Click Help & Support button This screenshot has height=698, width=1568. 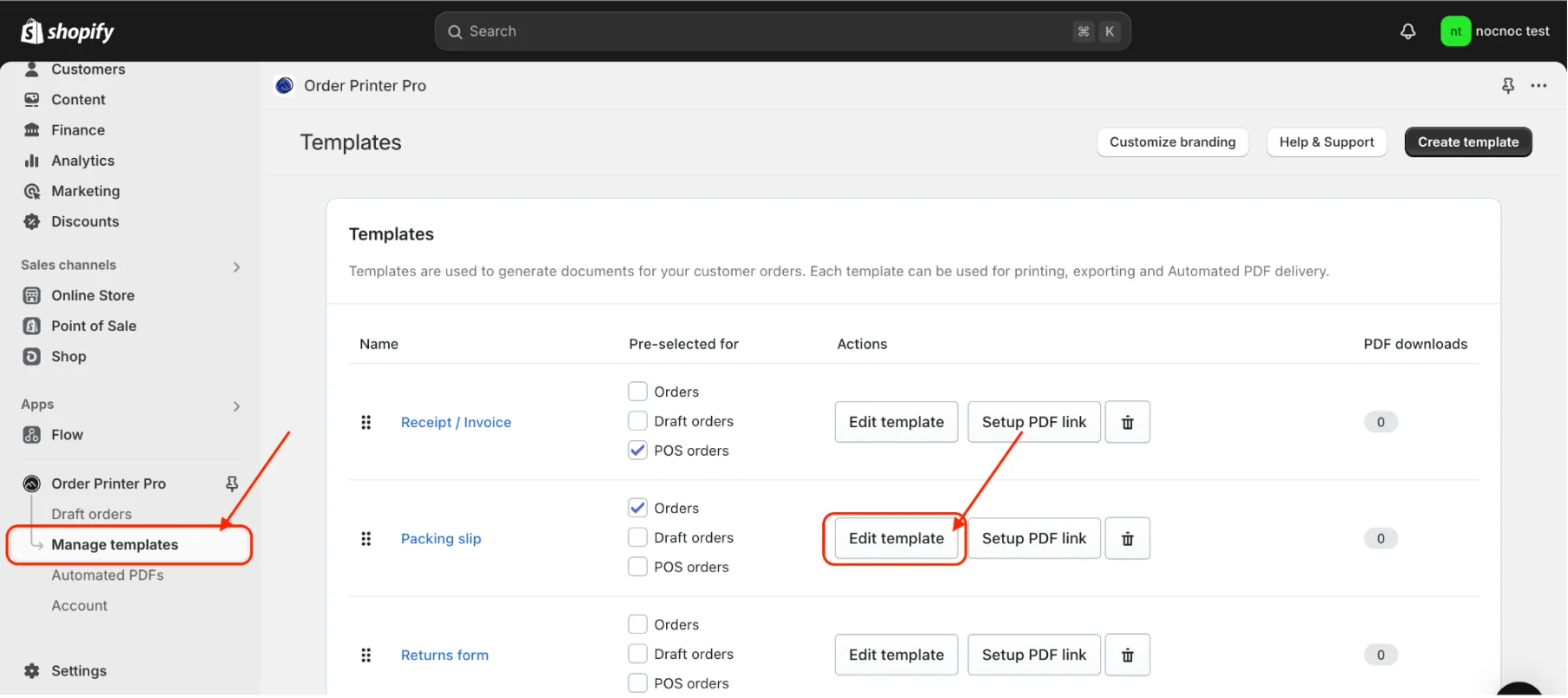[1327, 142]
